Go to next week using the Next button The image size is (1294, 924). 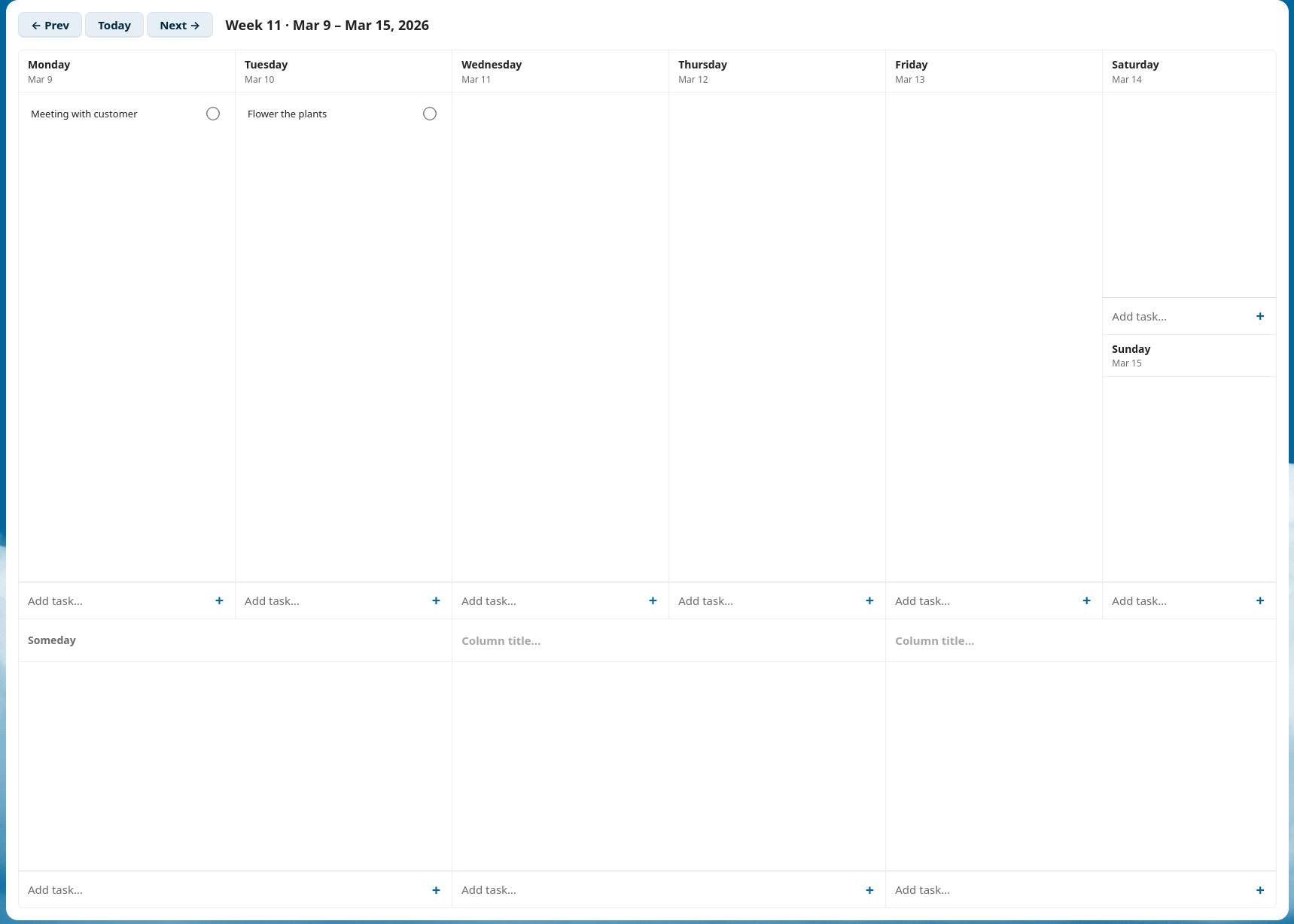tap(179, 25)
